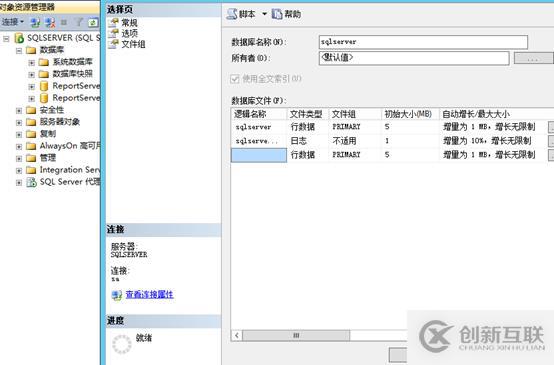
Task: Click the 初始大小(MB) column header
Action: pos(410,114)
